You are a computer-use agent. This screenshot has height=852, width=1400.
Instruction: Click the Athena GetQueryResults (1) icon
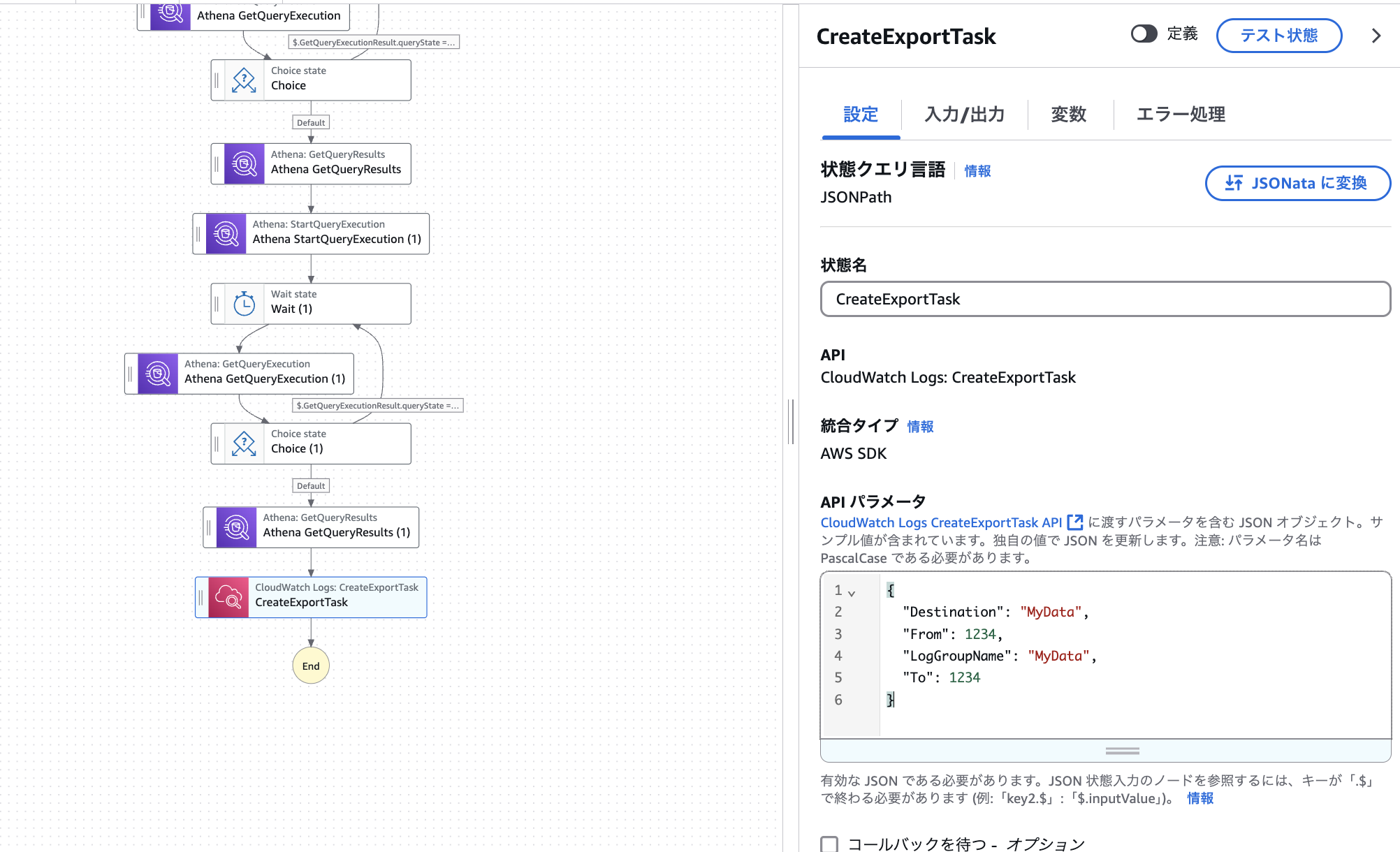point(236,527)
